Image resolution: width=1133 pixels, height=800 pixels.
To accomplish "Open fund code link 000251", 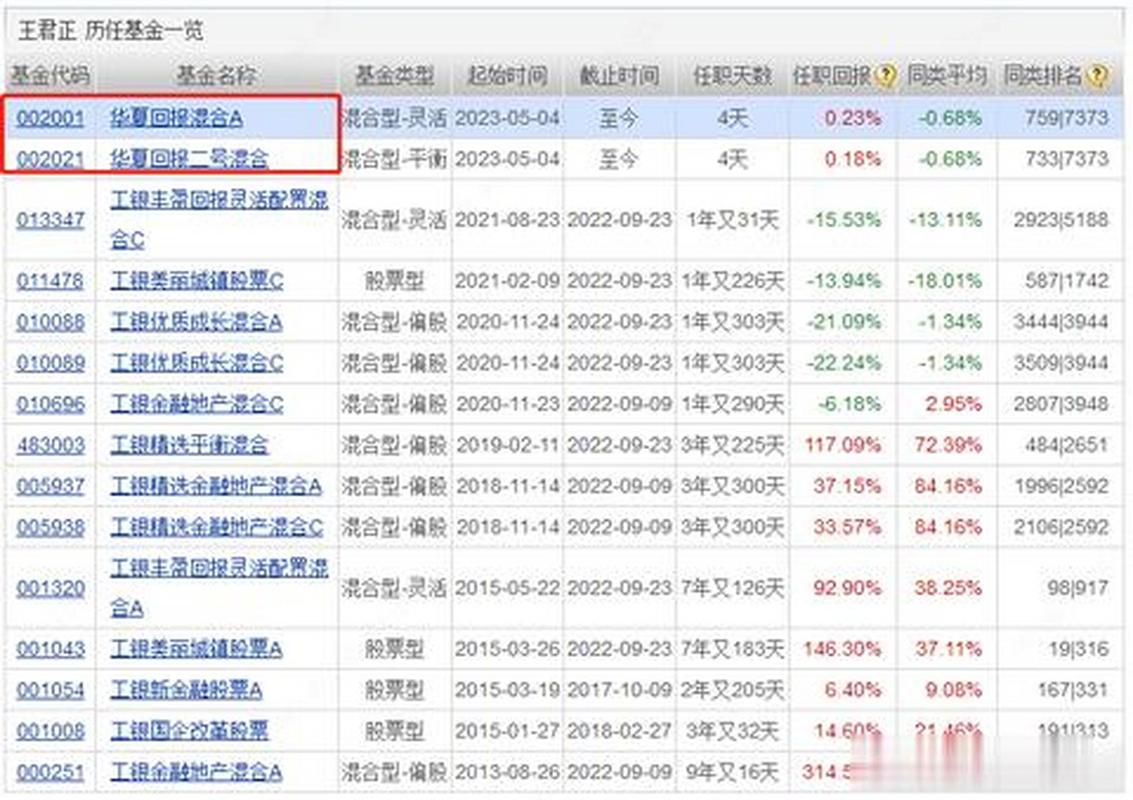I will (51, 773).
